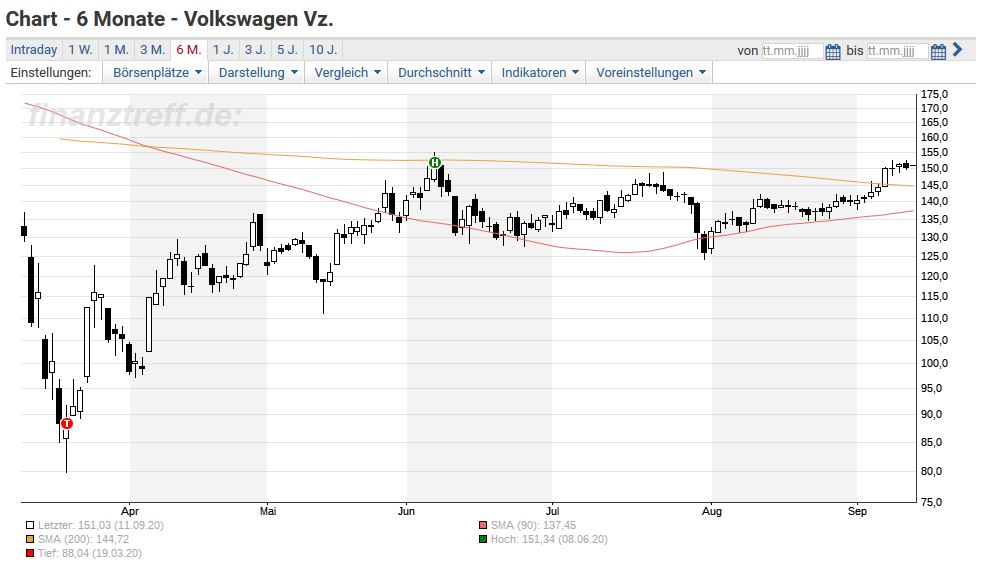Click the white Letzter legend swatch
The height and width of the screenshot is (569, 986).
(30, 525)
